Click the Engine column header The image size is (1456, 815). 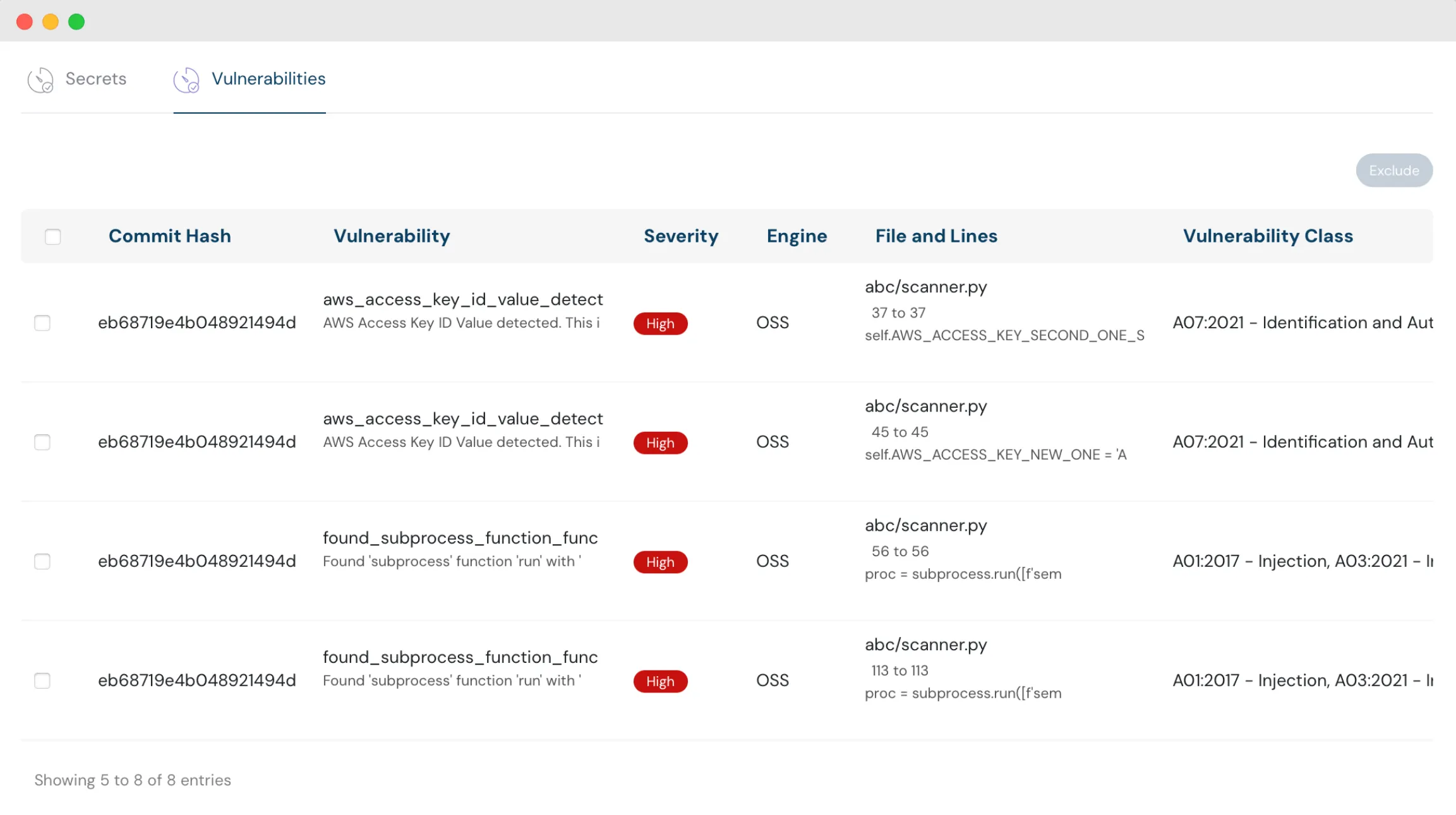point(797,235)
